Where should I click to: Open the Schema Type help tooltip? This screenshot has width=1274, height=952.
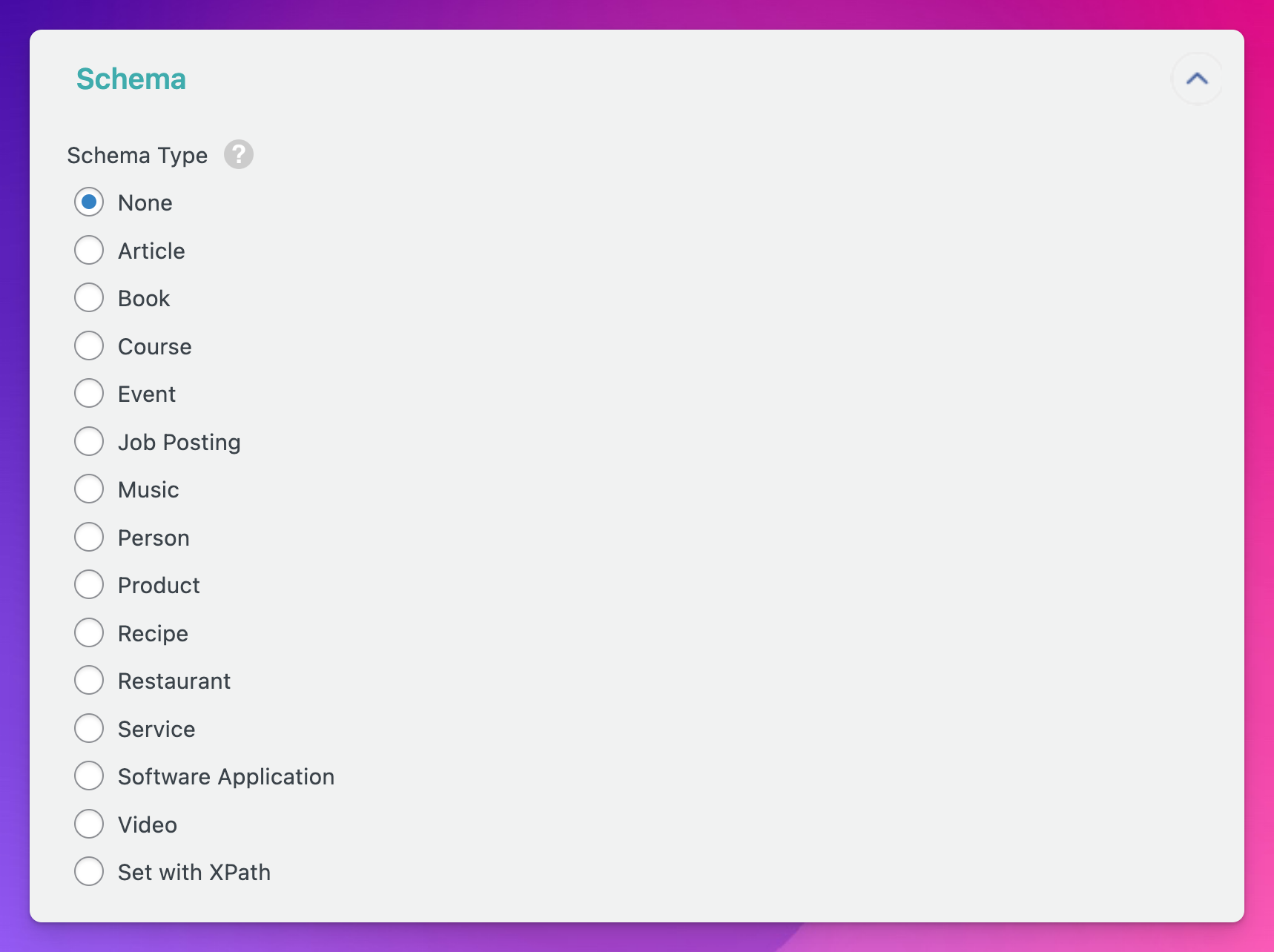(x=238, y=154)
